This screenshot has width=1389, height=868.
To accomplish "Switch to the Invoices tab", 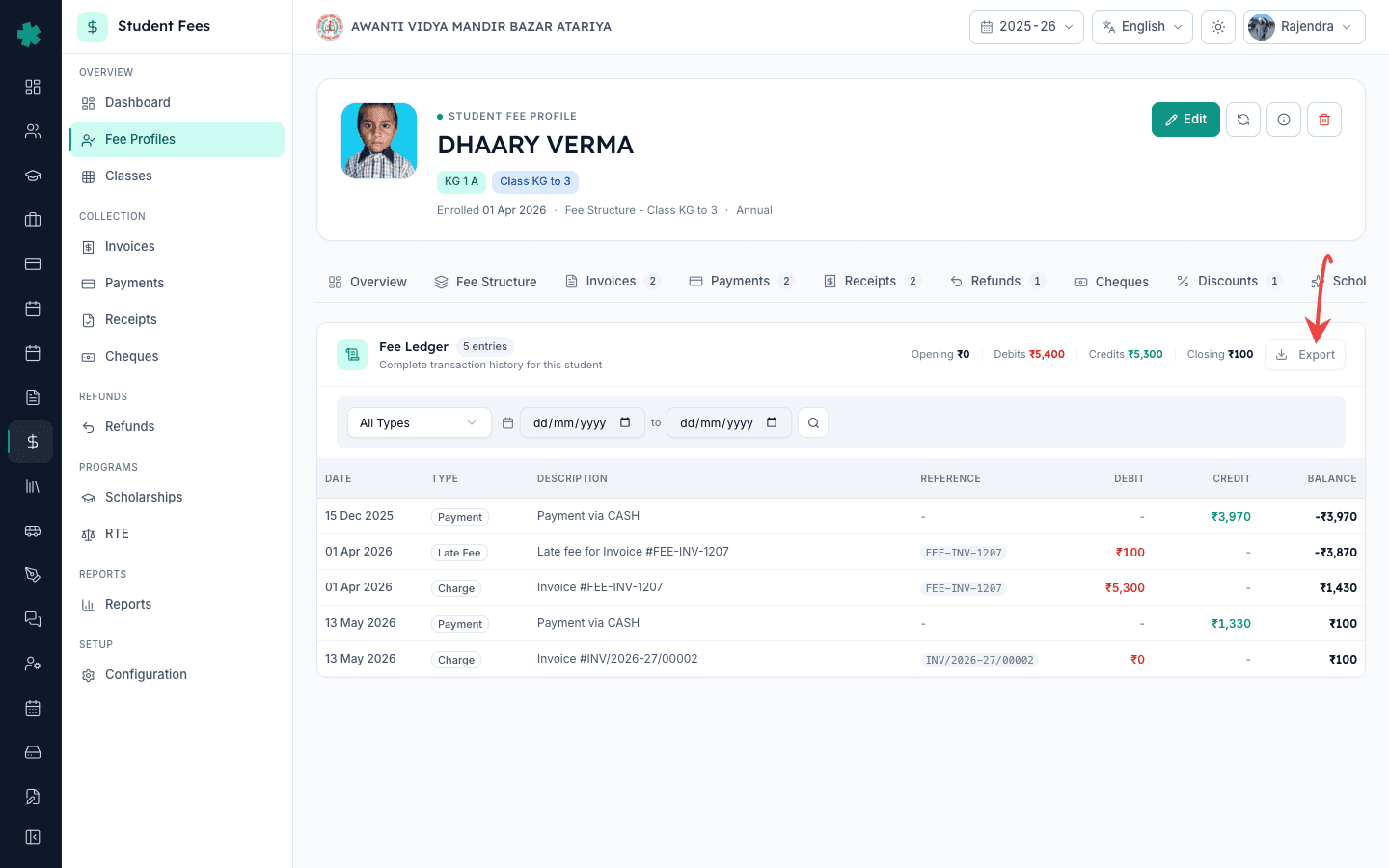I will pyautogui.click(x=613, y=282).
